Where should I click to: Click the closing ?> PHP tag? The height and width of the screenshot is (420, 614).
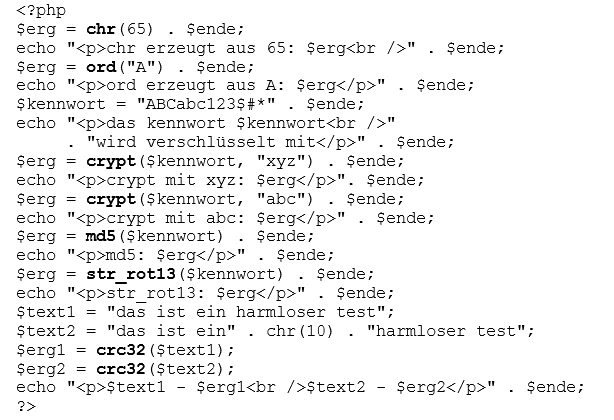coord(26,406)
